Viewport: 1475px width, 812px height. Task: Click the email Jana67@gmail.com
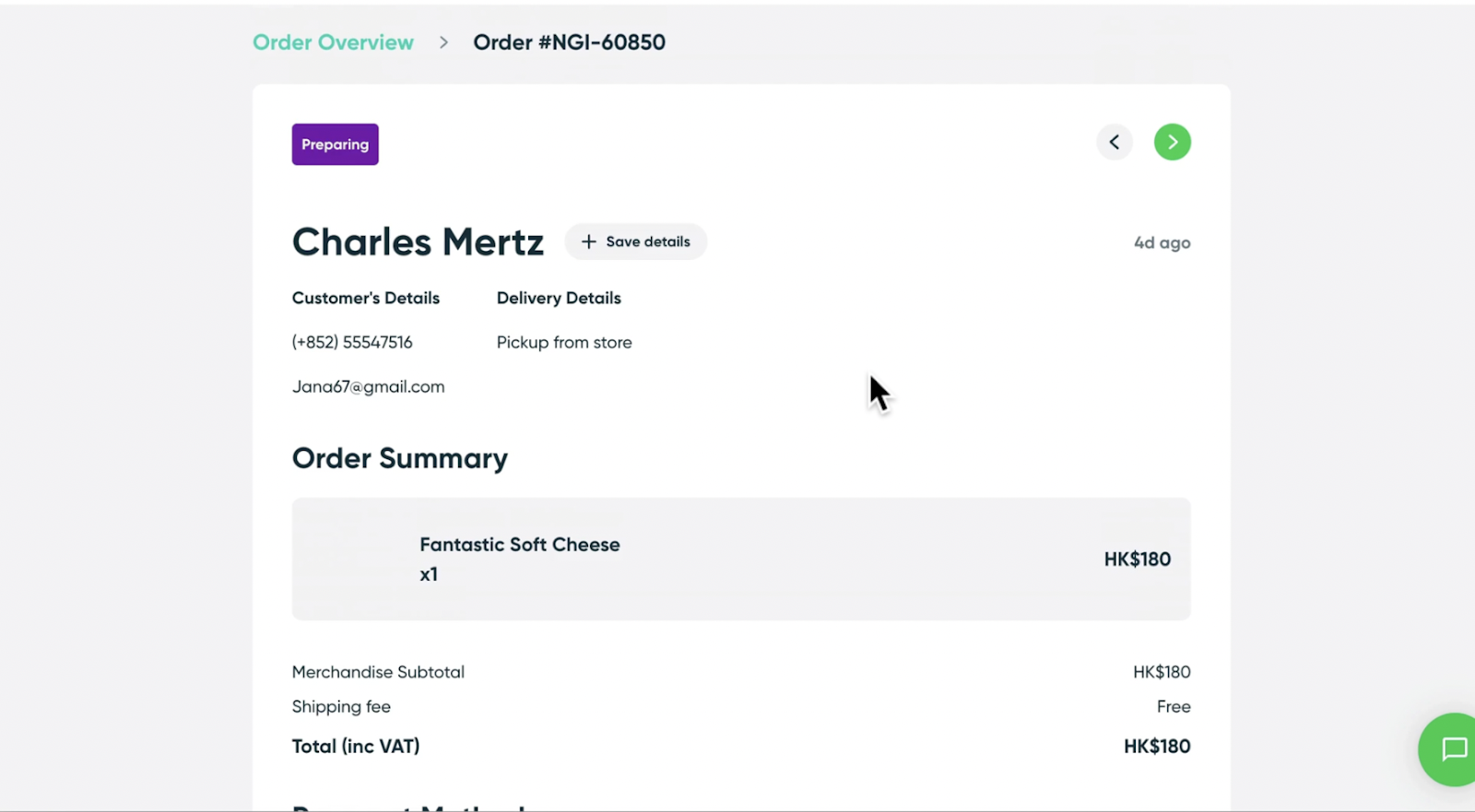tap(368, 387)
